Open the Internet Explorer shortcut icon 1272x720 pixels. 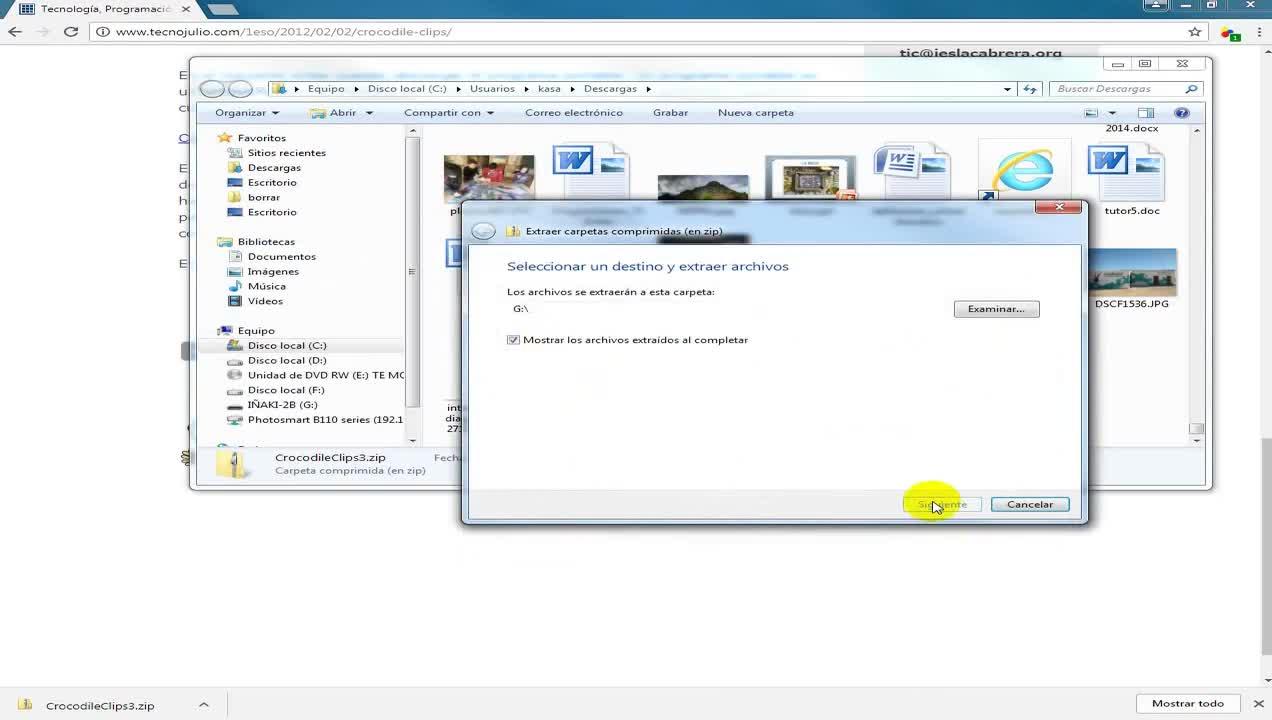[x=1022, y=172]
